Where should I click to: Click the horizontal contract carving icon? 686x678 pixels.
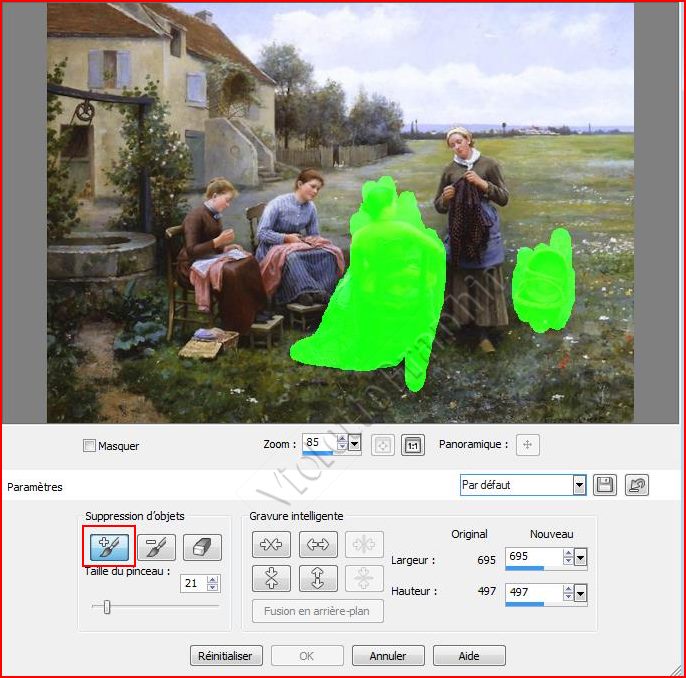[270, 546]
